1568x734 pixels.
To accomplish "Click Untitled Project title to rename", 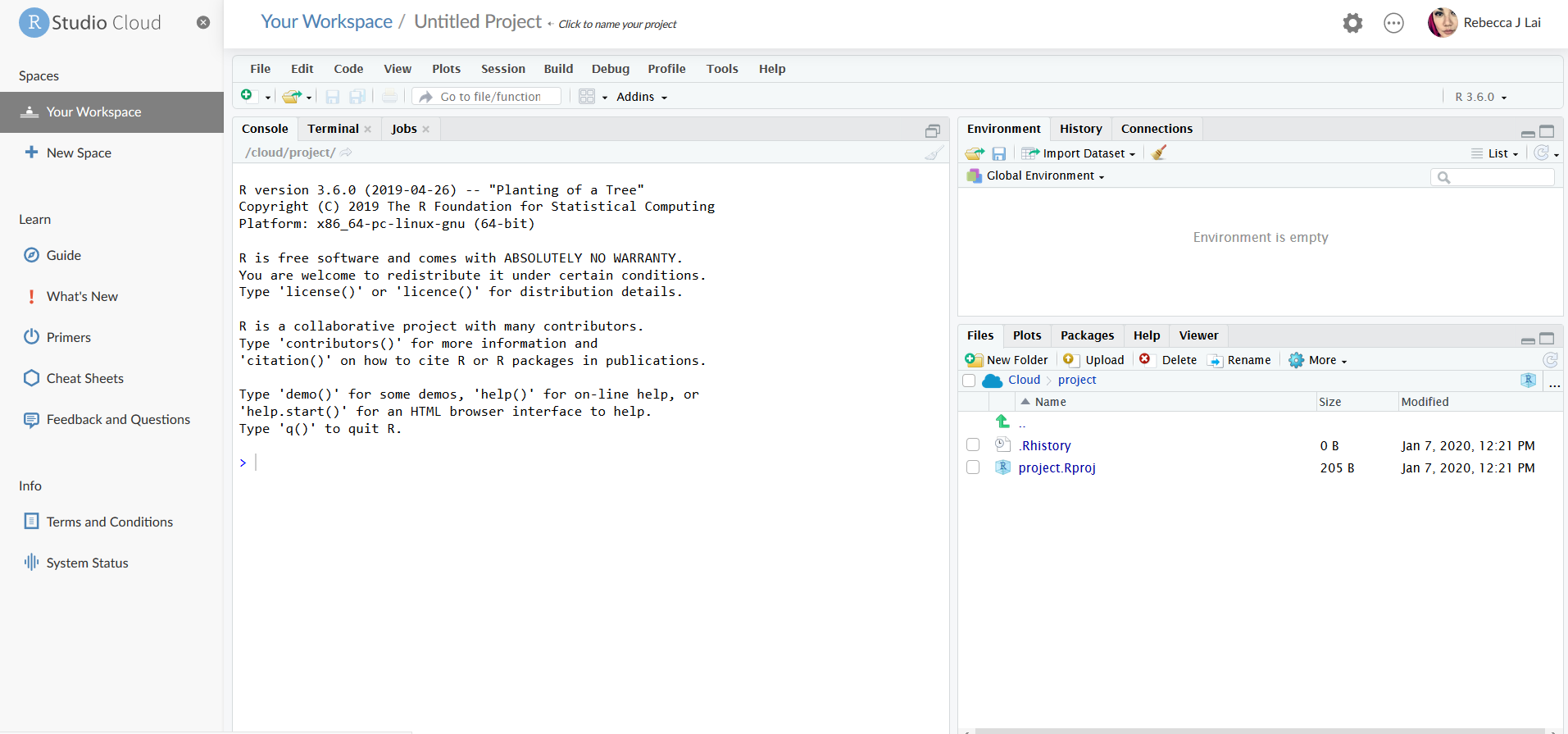I will tap(478, 22).
